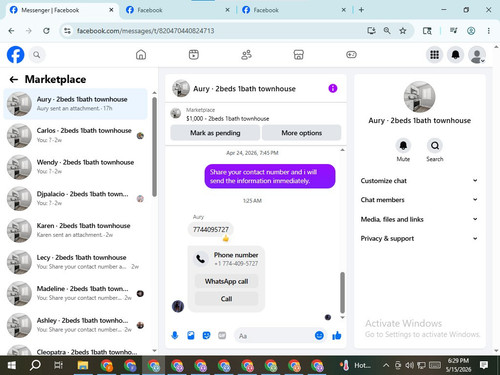Image resolution: width=500 pixels, height=375 pixels.
Task: Open Windows notification center
Action: click(484, 365)
